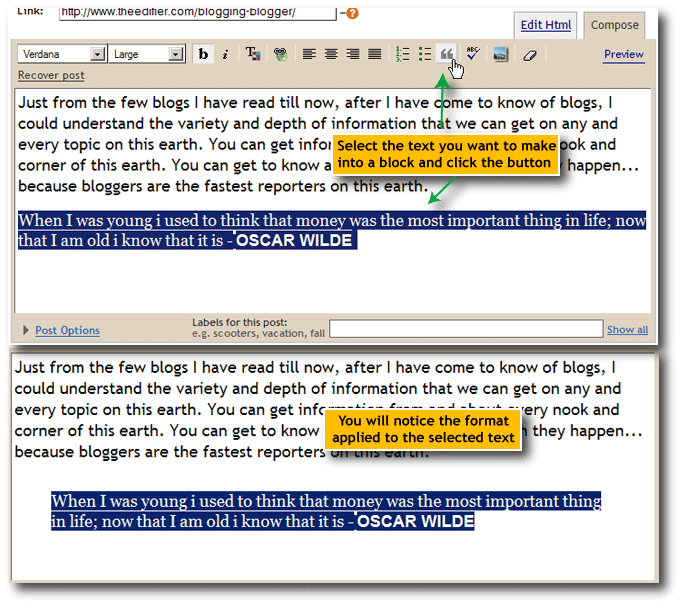Click the Recover post link
This screenshot has width=681, height=605.
tap(51, 75)
